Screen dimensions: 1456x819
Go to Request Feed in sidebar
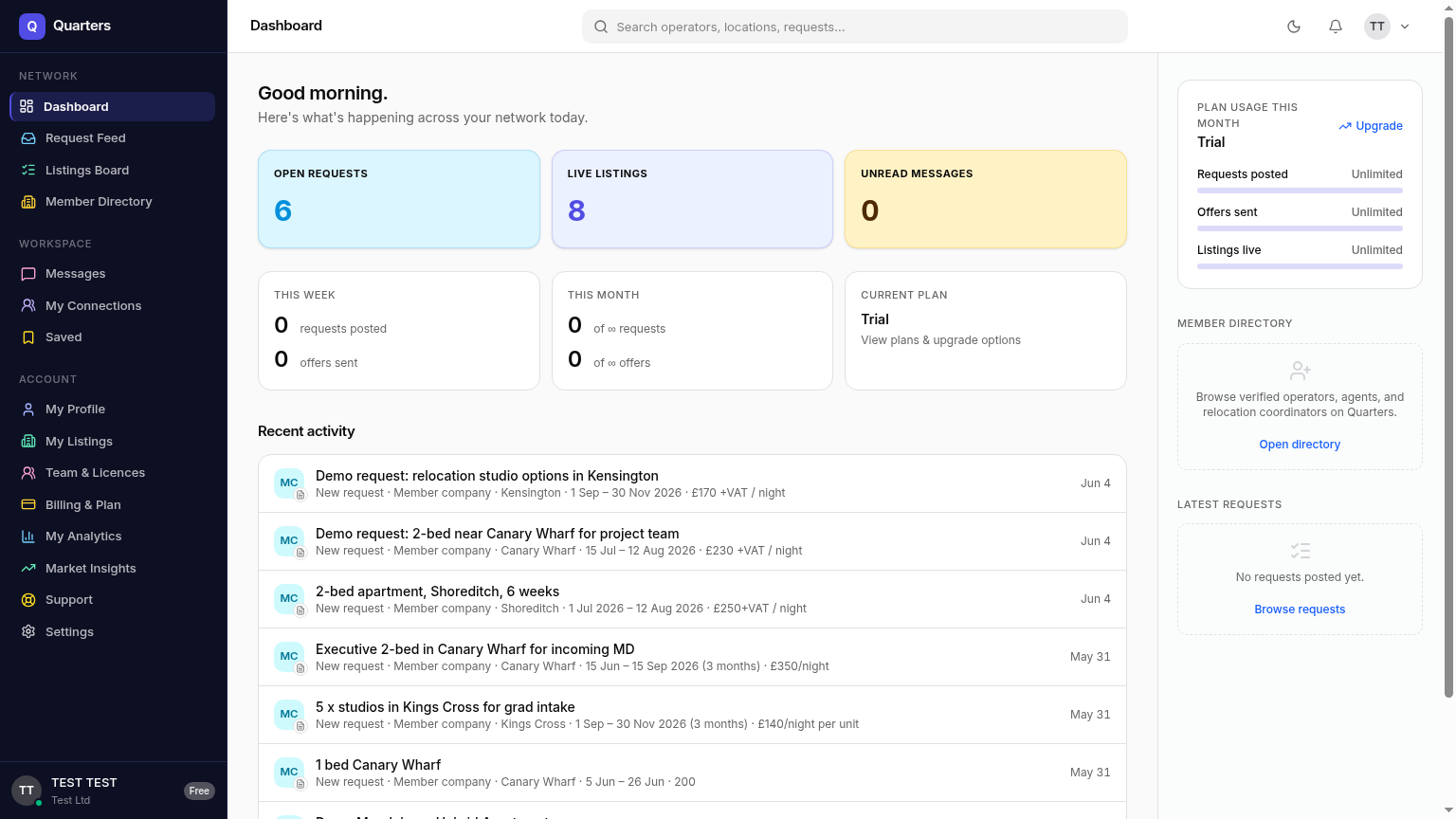pos(113,138)
